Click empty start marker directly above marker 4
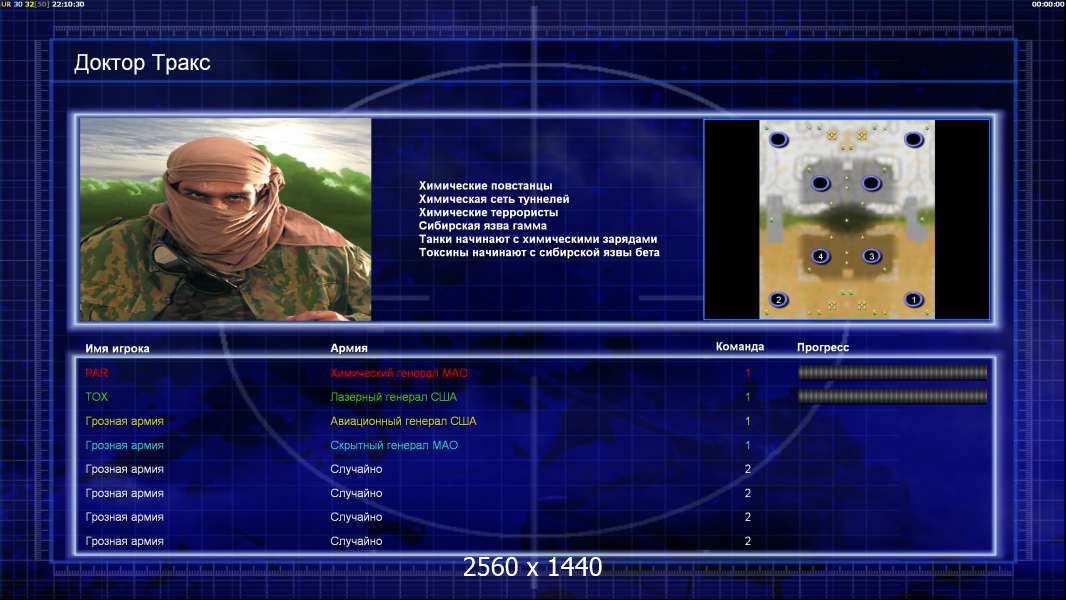This screenshot has width=1066, height=600. pyautogui.click(x=821, y=183)
